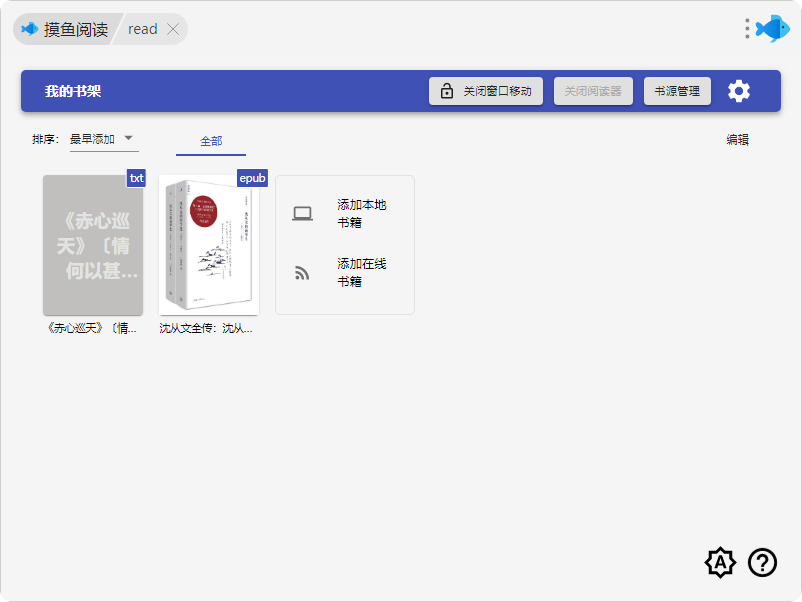
Task: Click the 关闭阅读器 button
Action: click(x=593, y=91)
